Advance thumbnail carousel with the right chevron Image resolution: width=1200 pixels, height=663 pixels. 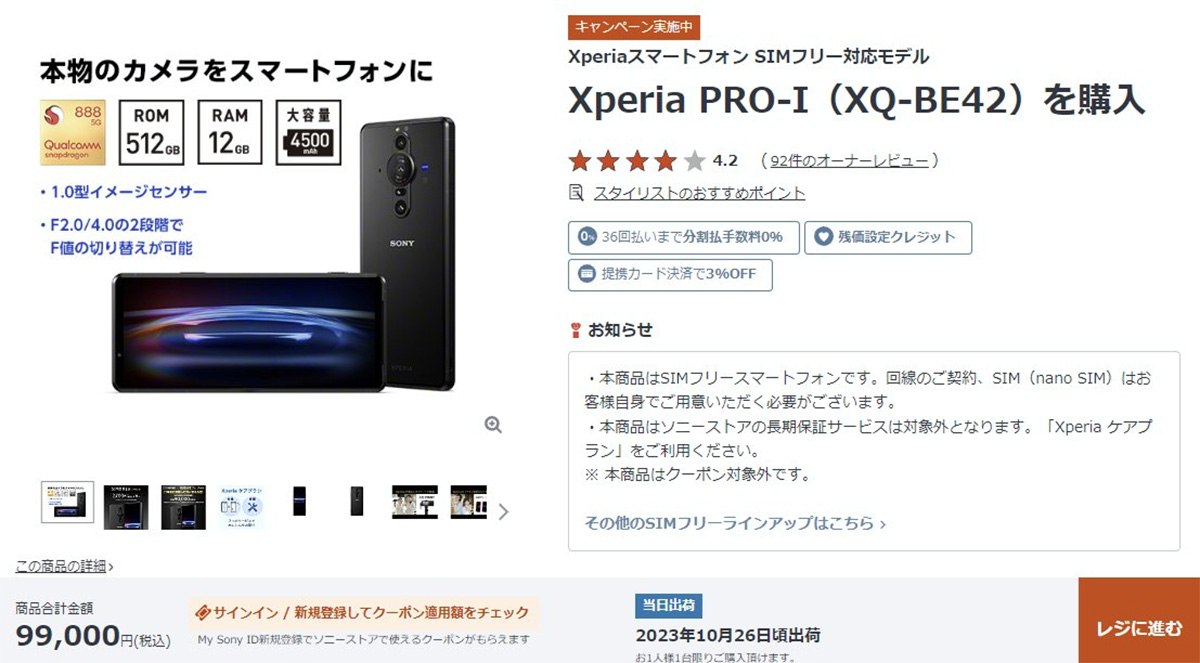point(503,511)
